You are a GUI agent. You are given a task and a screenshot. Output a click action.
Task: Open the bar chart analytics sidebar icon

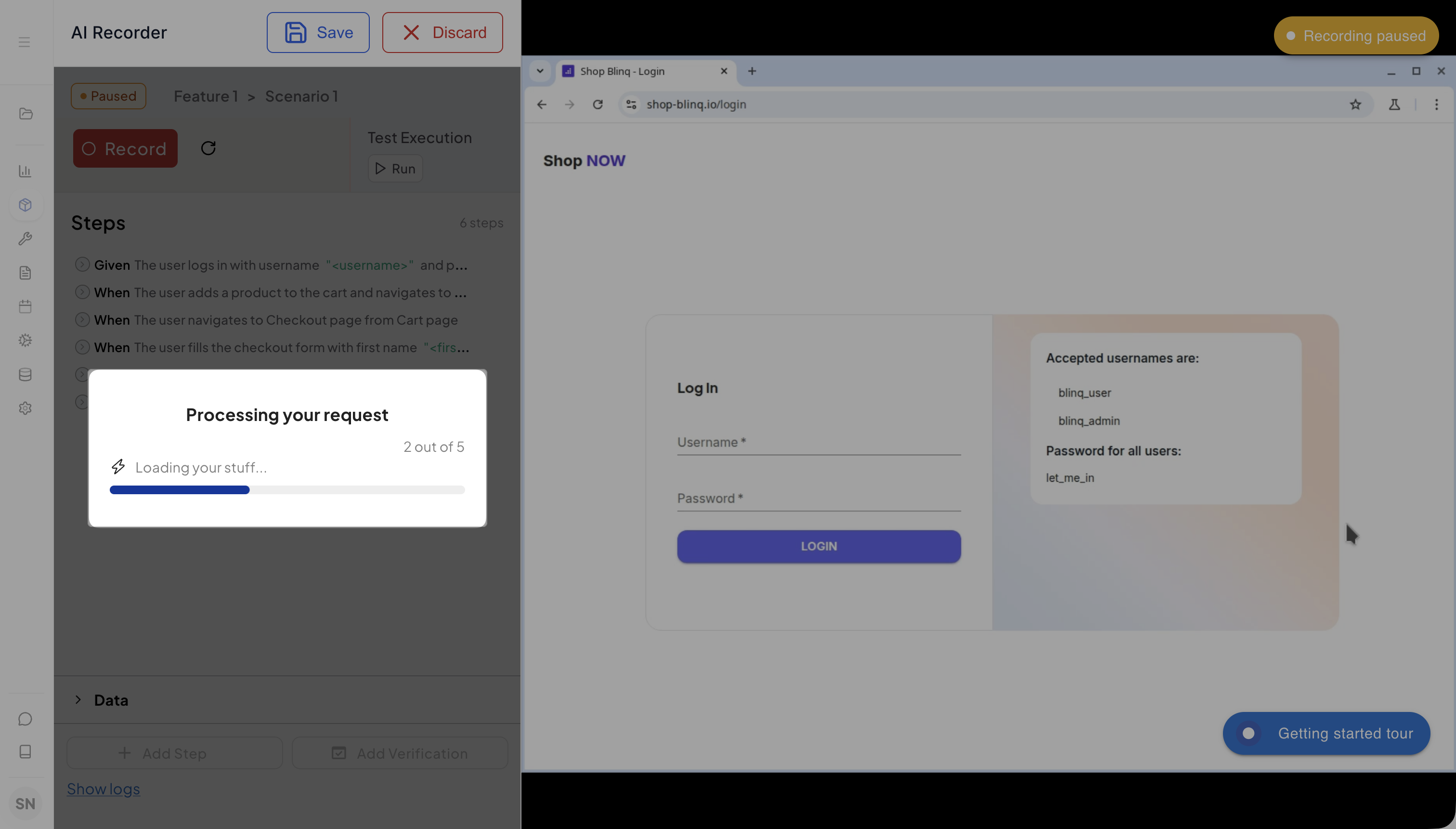[25, 171]
